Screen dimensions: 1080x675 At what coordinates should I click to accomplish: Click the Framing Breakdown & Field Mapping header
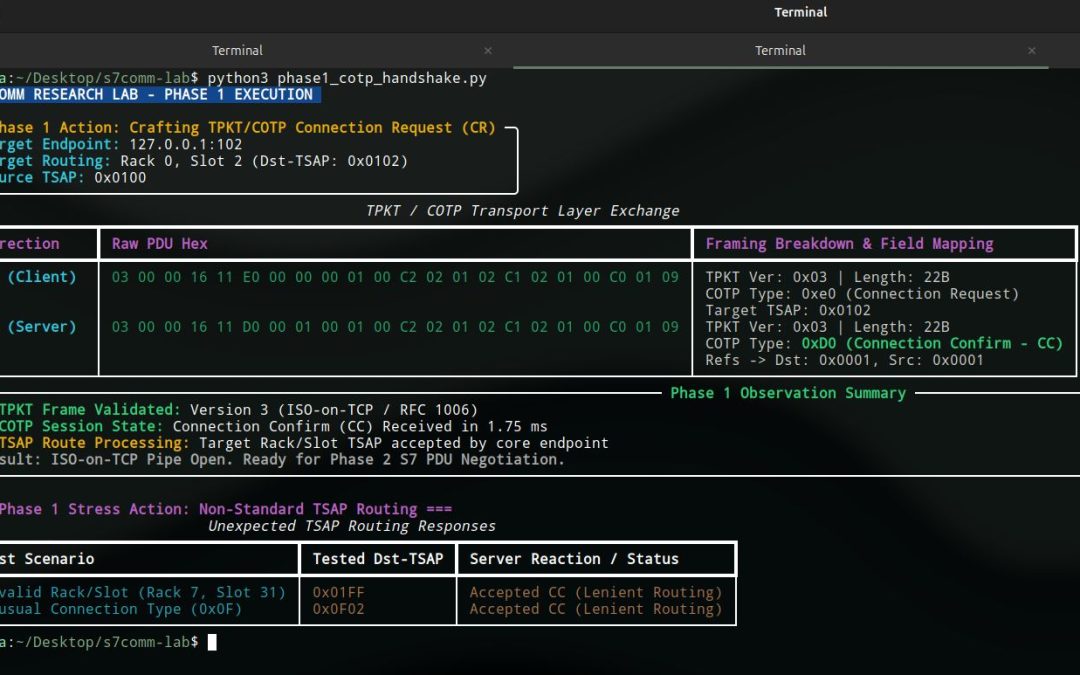pos(849,243)
